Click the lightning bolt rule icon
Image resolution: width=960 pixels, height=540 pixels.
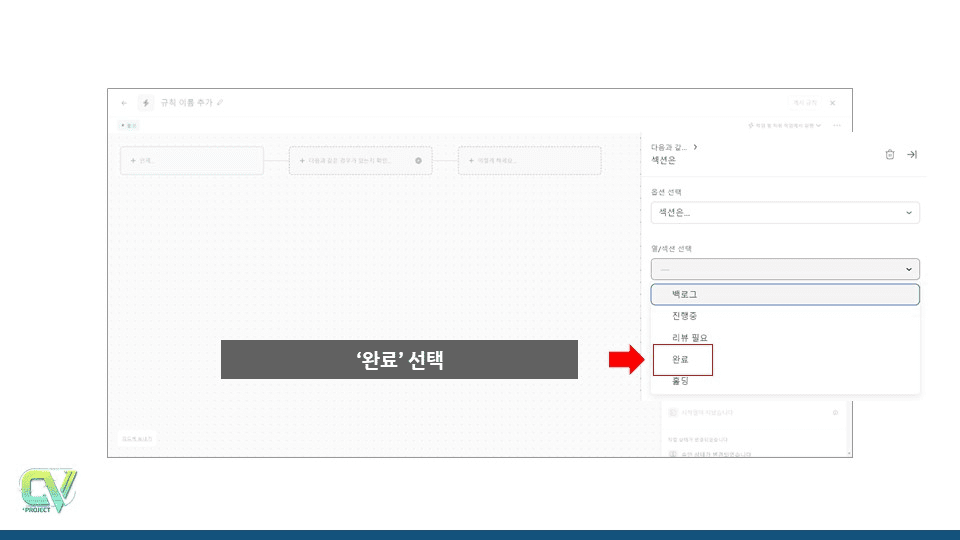(x=146, y=103)
